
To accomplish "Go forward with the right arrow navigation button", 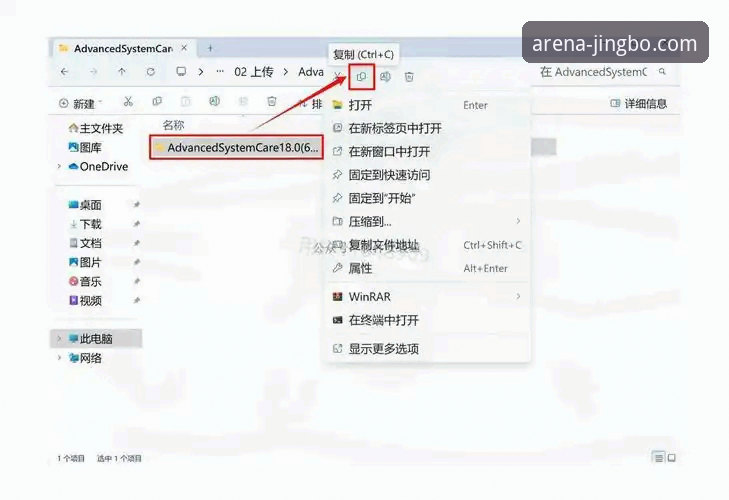I will (93, 72).
